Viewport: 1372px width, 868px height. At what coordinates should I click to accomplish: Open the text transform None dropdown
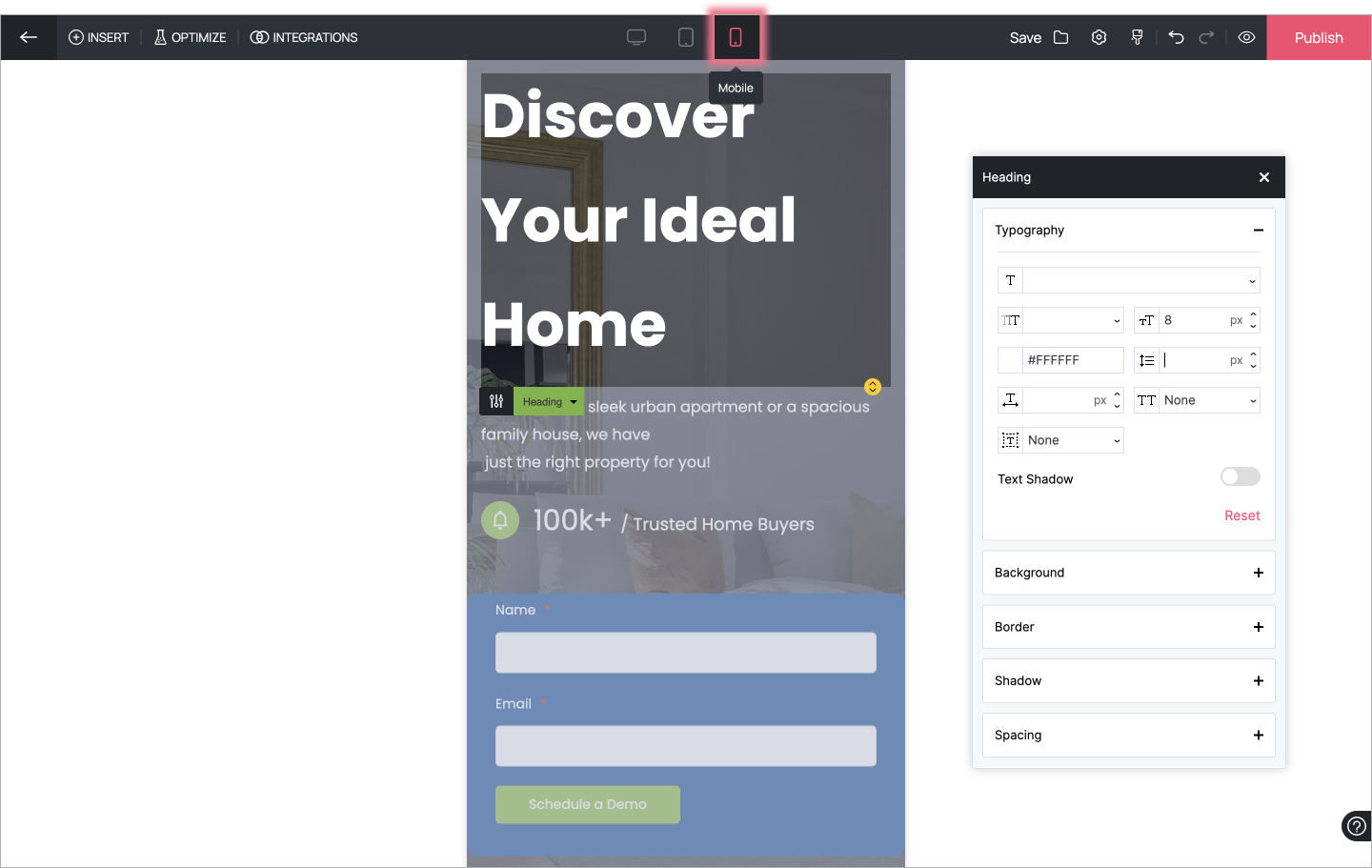click(x=1209, y=400)
